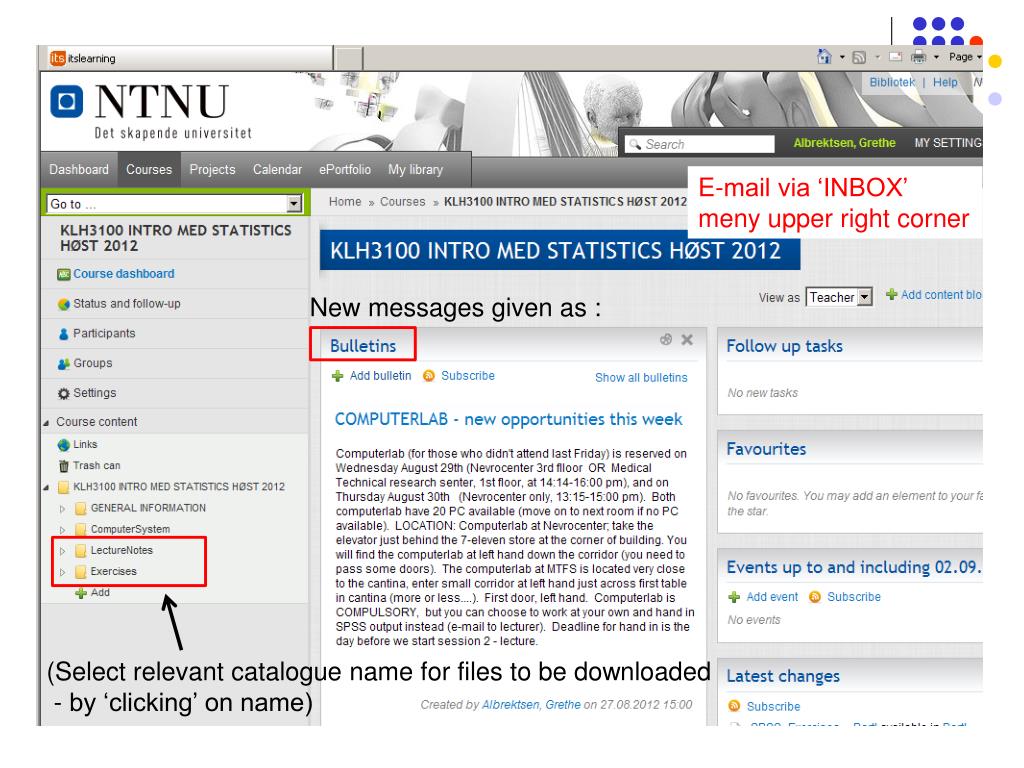Click the browser Home icon

click(x=825, y=57)
